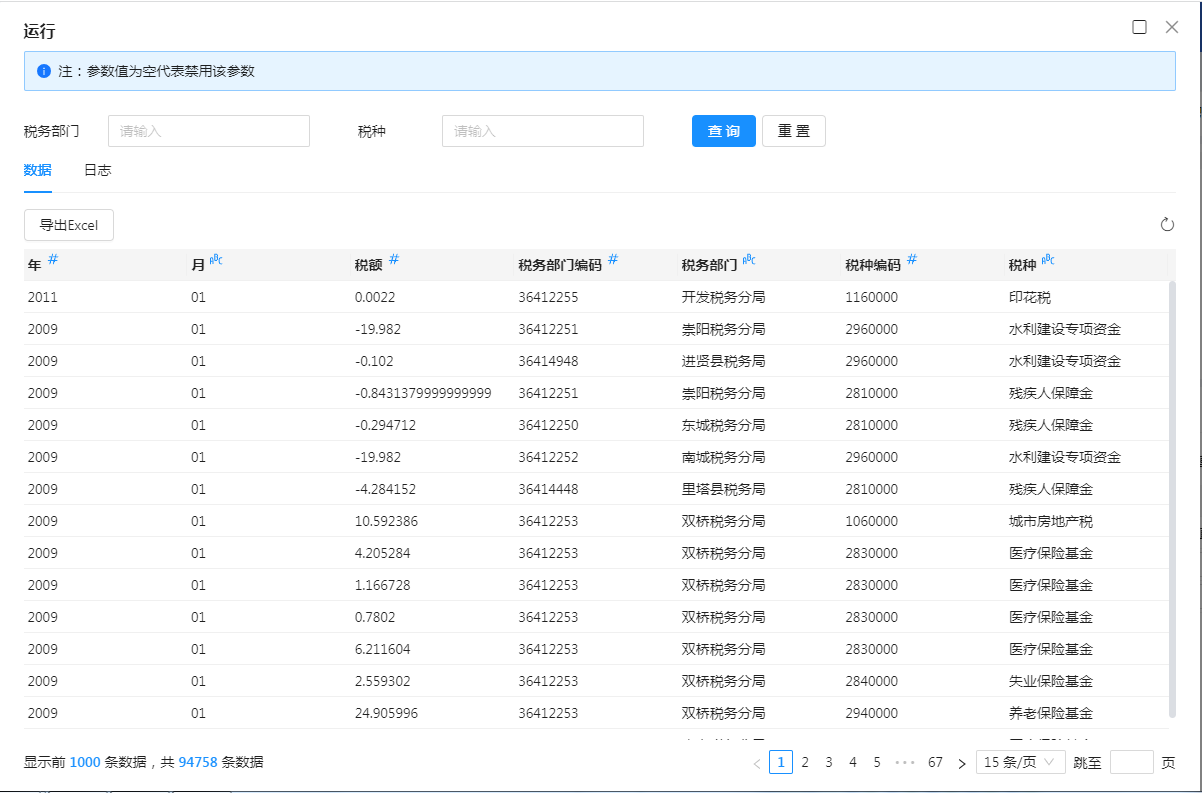The height and width of the screenshot is (793, 1202).
Task: Click the blue info icon in the notice banner
Action: point(43,71)
